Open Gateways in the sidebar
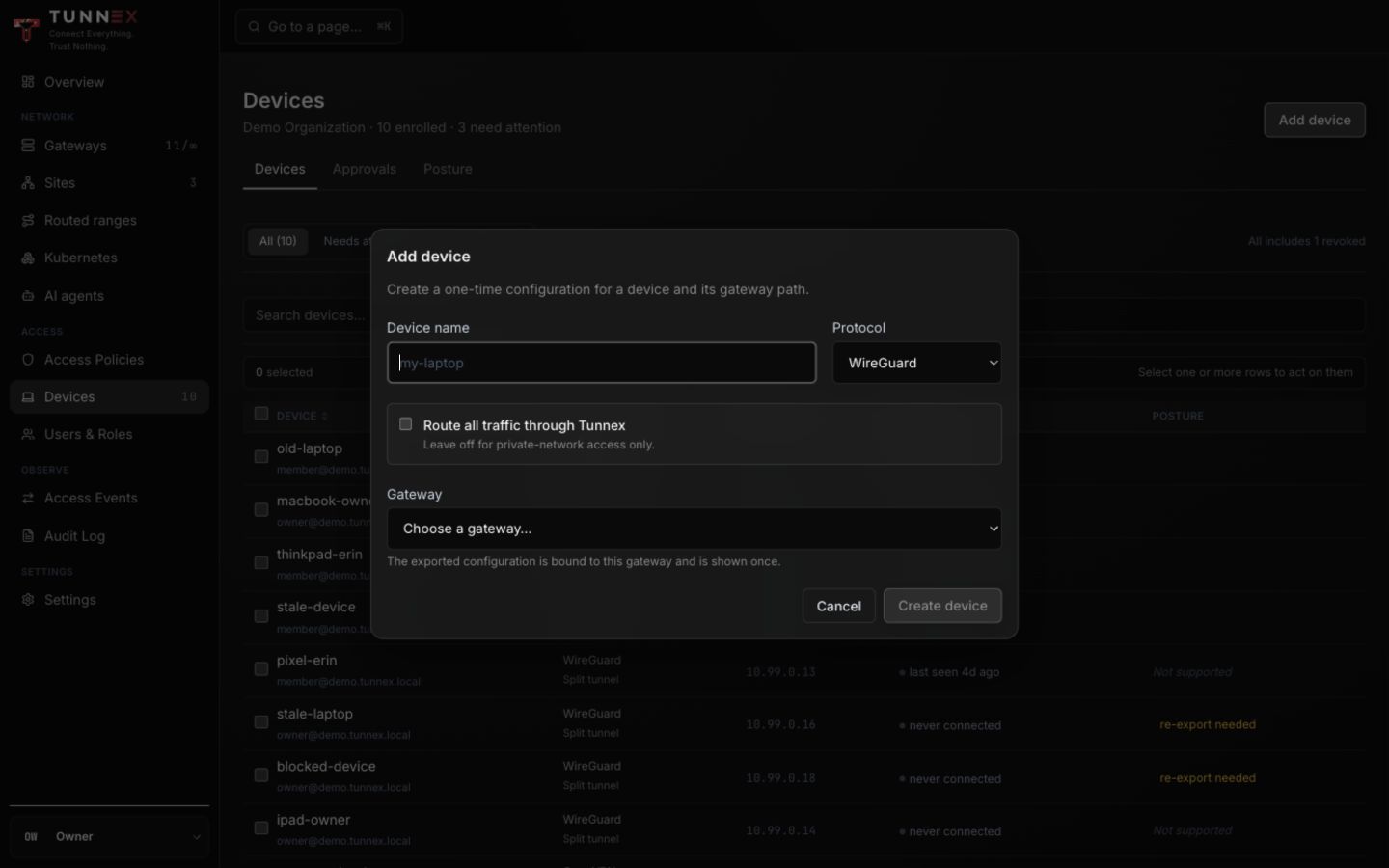Screen dimensions: 1389x868 click(109, 146)
